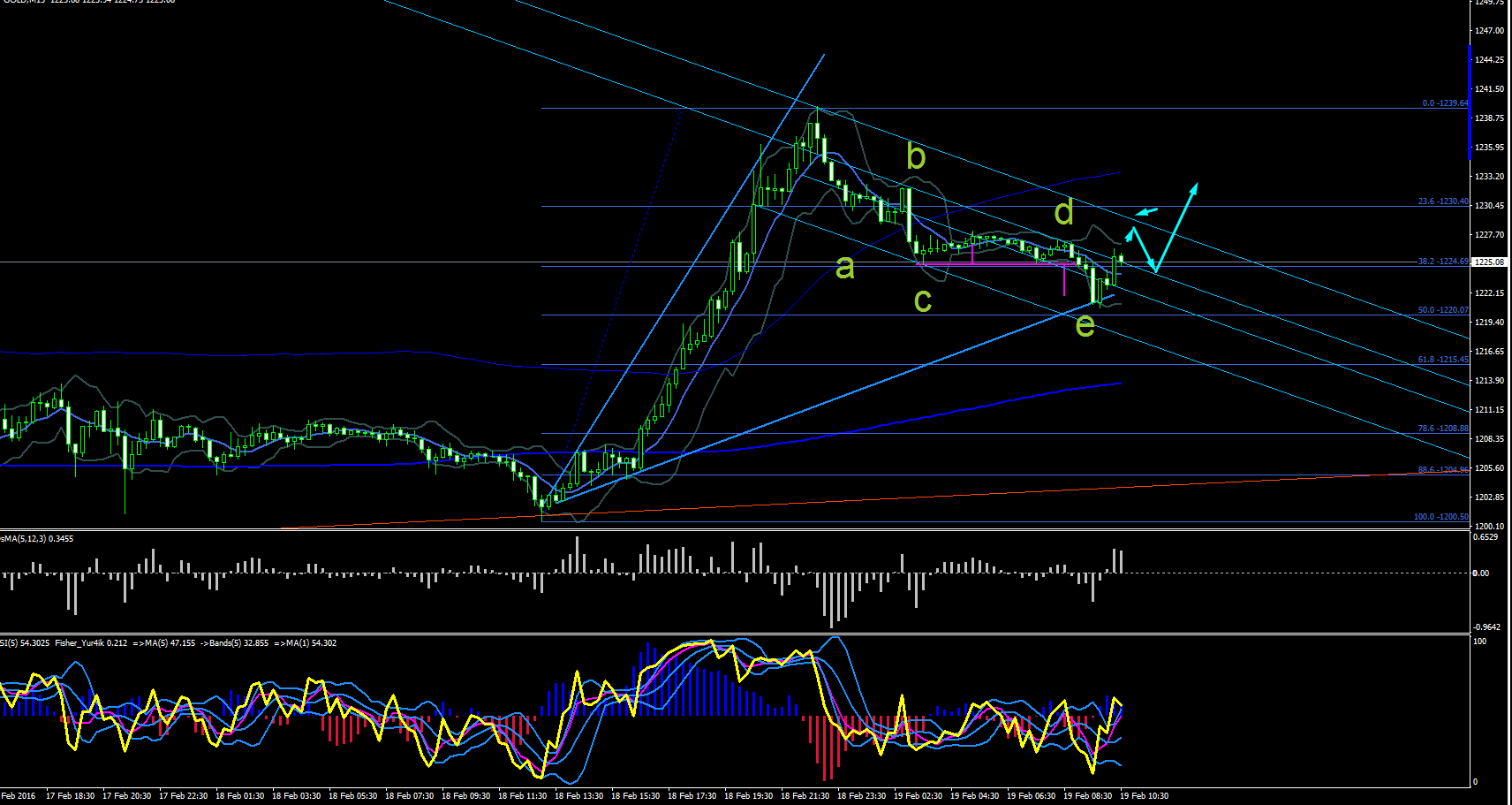Image resolution: width=1512 pixels, height=805 pixels.
Task: Click the '=>MA(1) 54.302' indicator label
Action: point(306,643)
